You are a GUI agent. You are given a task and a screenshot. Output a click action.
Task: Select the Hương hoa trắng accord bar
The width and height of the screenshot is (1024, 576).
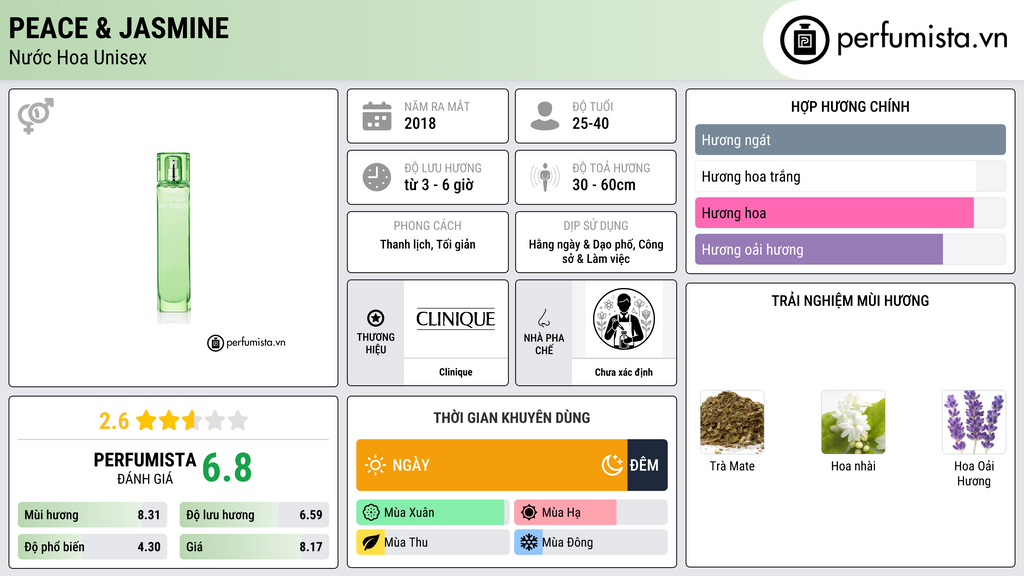pos(850,176)
